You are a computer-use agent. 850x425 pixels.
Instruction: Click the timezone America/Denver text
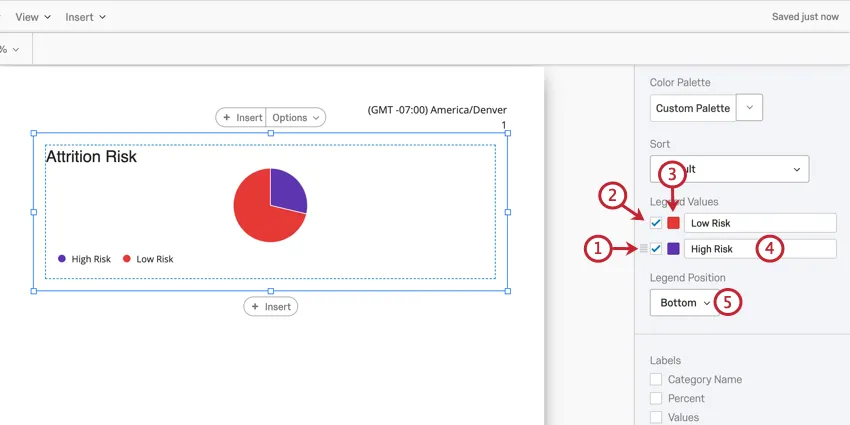click(x=437, y=110)
